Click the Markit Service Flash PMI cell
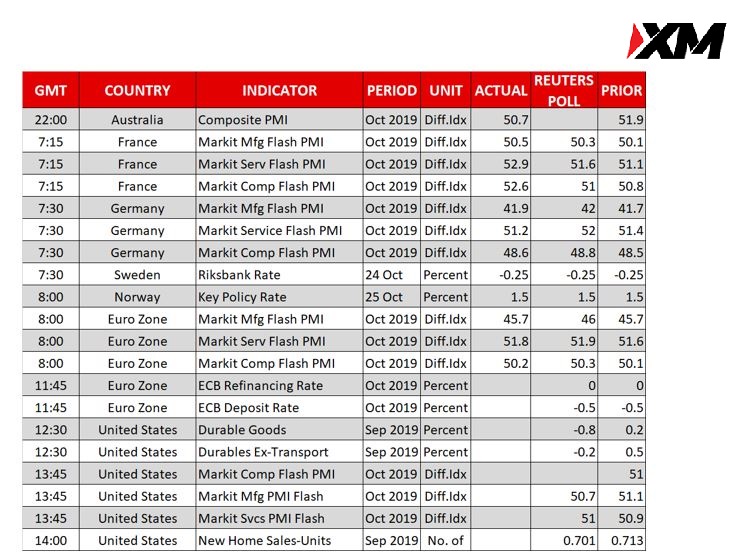The width and height of the screenshot is (739, 557). pos(279,230)
